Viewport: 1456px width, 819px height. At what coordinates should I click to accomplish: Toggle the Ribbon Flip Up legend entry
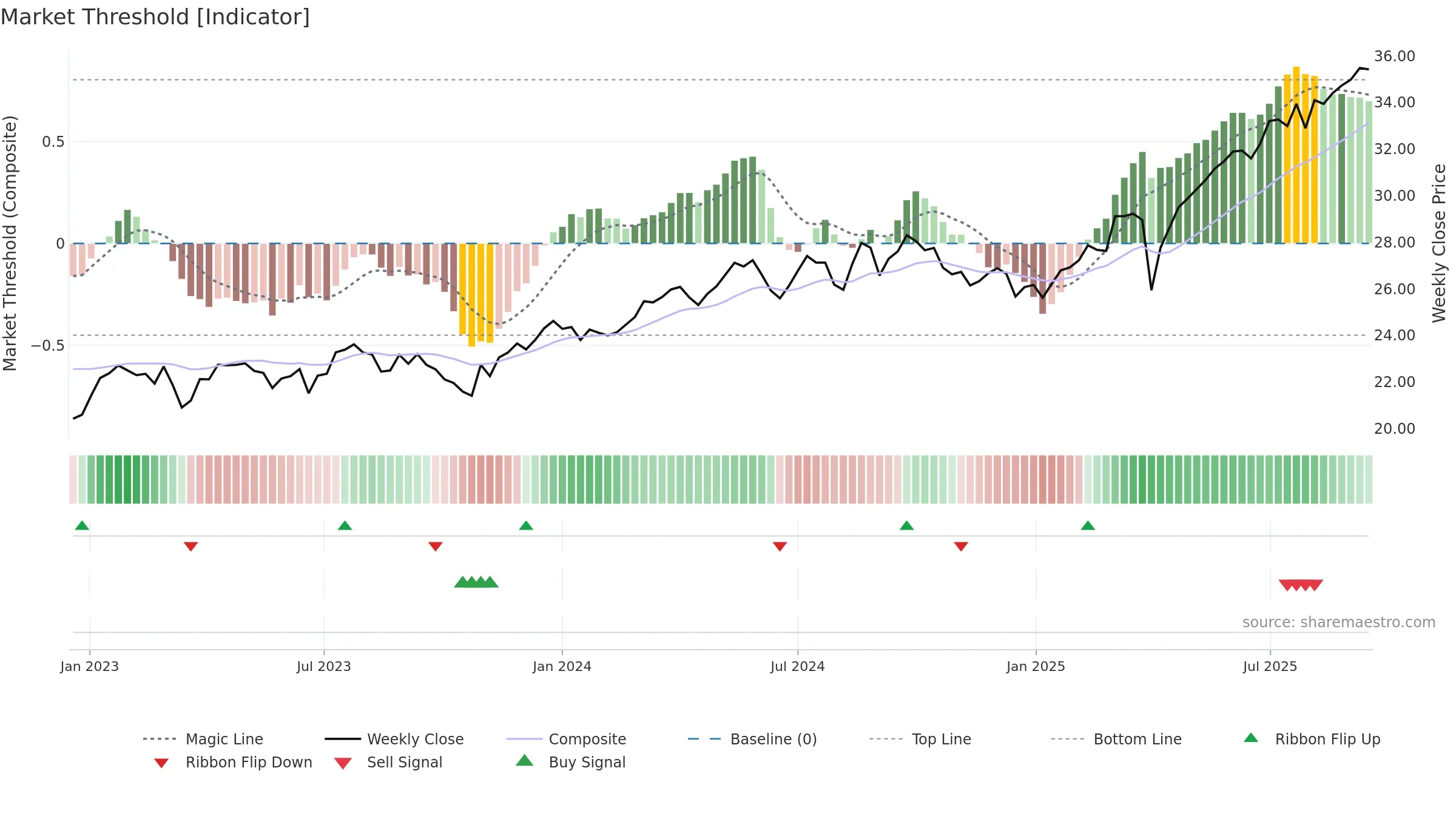1312,739
